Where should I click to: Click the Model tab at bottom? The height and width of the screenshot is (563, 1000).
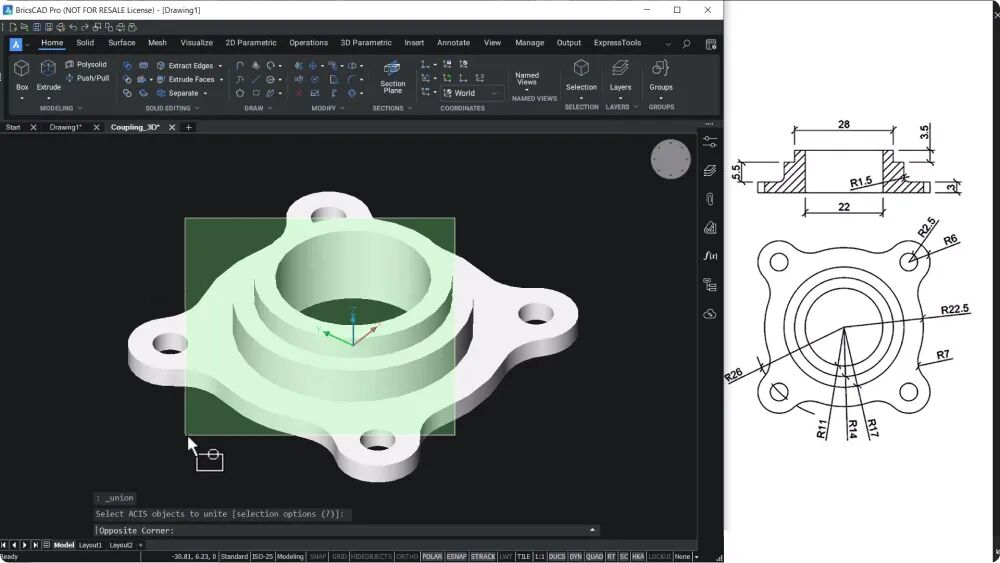64,545
